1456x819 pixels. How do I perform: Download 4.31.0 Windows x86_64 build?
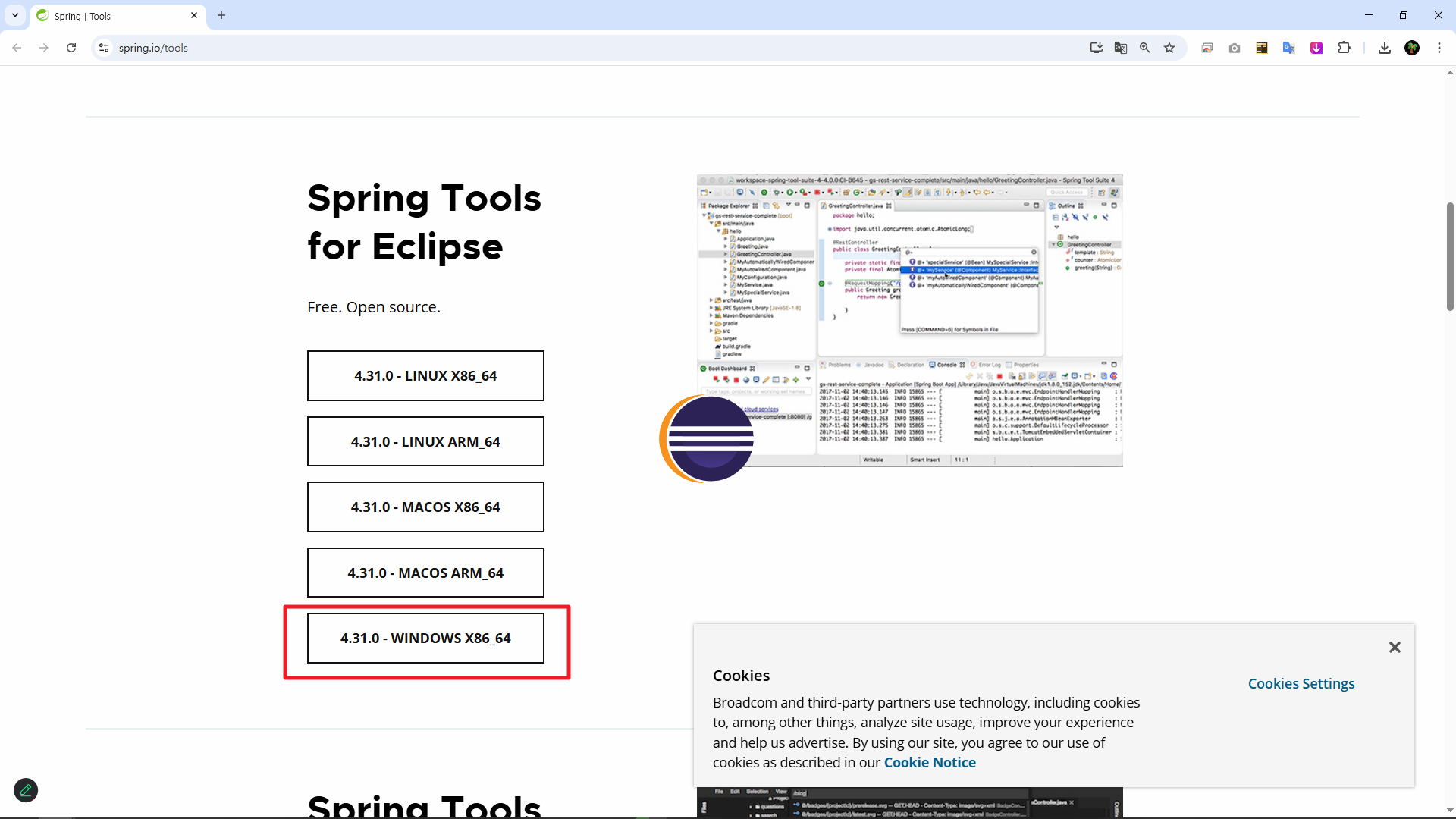[x=425, y=638]
